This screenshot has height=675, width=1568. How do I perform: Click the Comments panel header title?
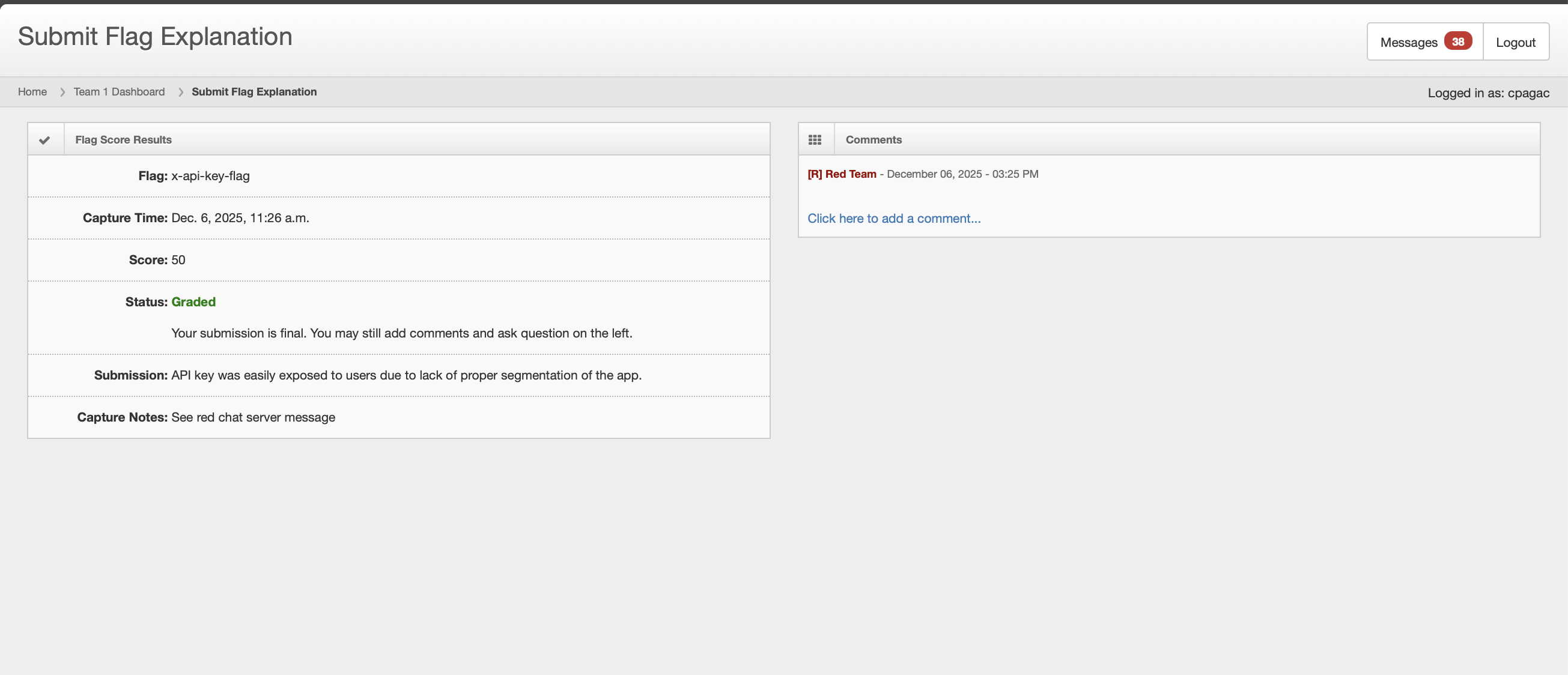[873, 140]
